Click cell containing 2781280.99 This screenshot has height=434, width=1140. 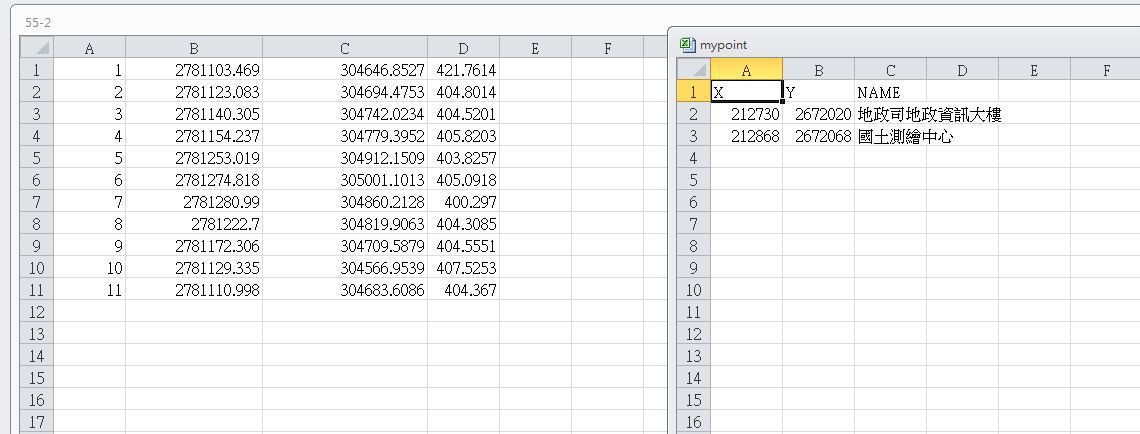(x=194, y=201)
